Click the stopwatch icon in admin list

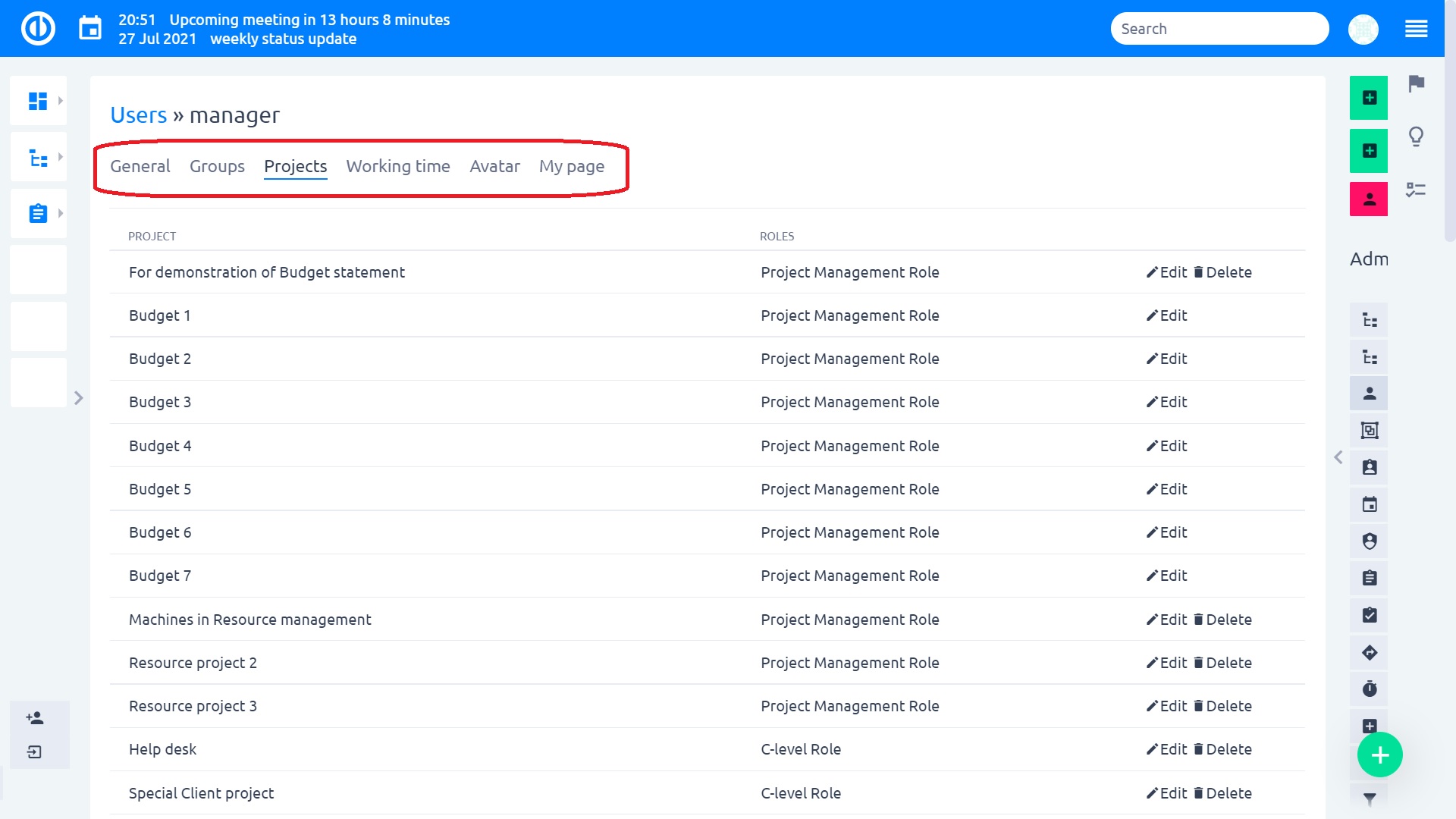click(x=1369, y=689)
